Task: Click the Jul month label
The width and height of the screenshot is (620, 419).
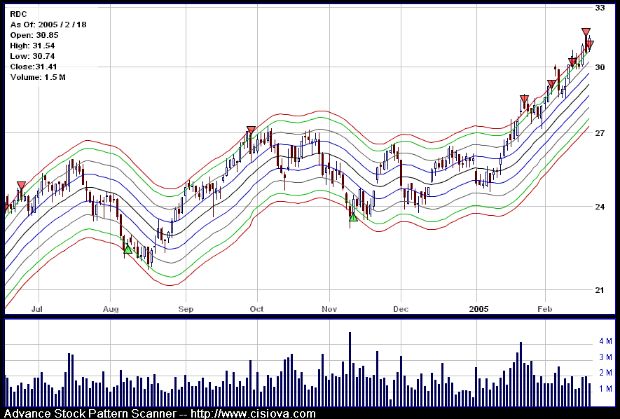Action: click(37, 309)
